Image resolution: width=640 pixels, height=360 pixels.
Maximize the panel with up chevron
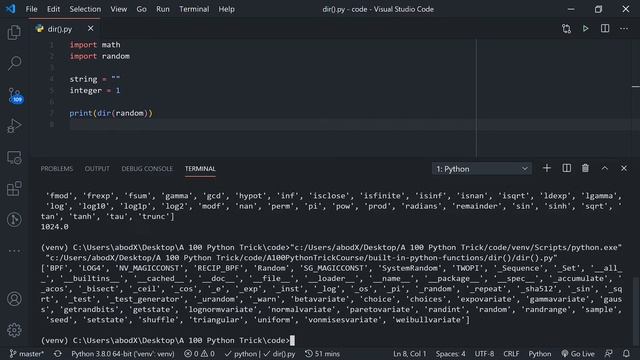pos(604,168)
